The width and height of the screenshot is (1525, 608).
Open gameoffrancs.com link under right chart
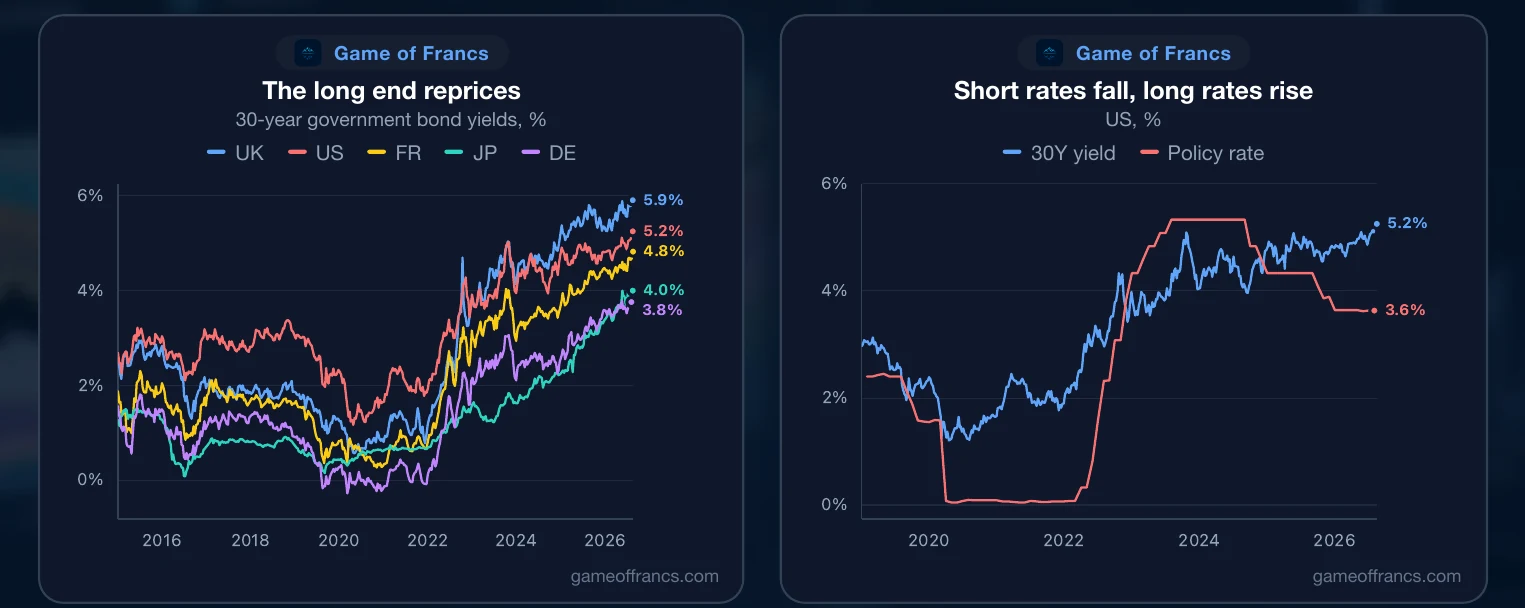click(1386, 576)
